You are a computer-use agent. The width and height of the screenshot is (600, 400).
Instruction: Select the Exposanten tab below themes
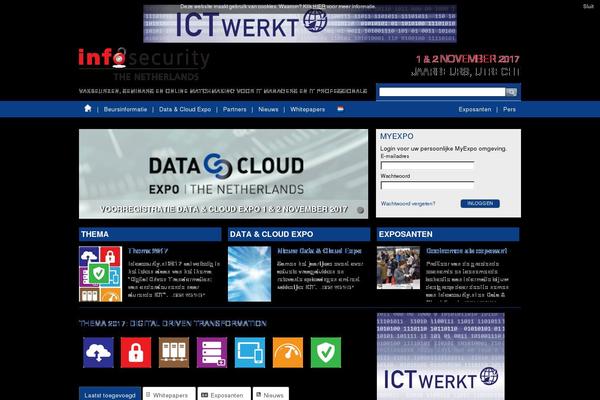224,394
